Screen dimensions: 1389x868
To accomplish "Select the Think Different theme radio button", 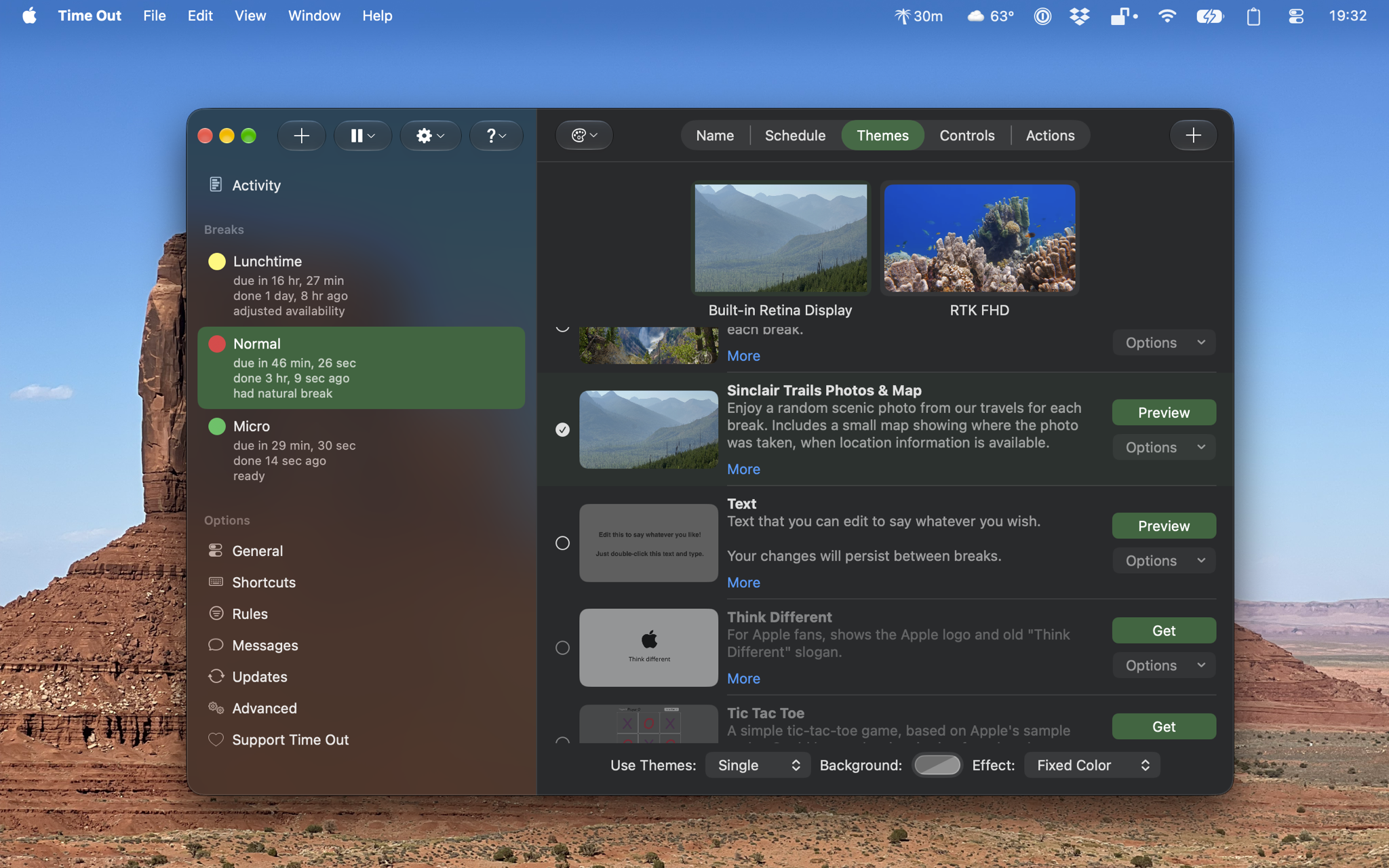I will coord(562,648).
